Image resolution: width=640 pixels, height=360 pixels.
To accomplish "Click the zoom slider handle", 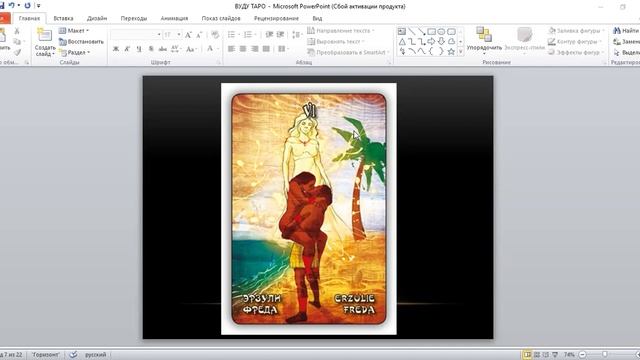I will (605, 355).
